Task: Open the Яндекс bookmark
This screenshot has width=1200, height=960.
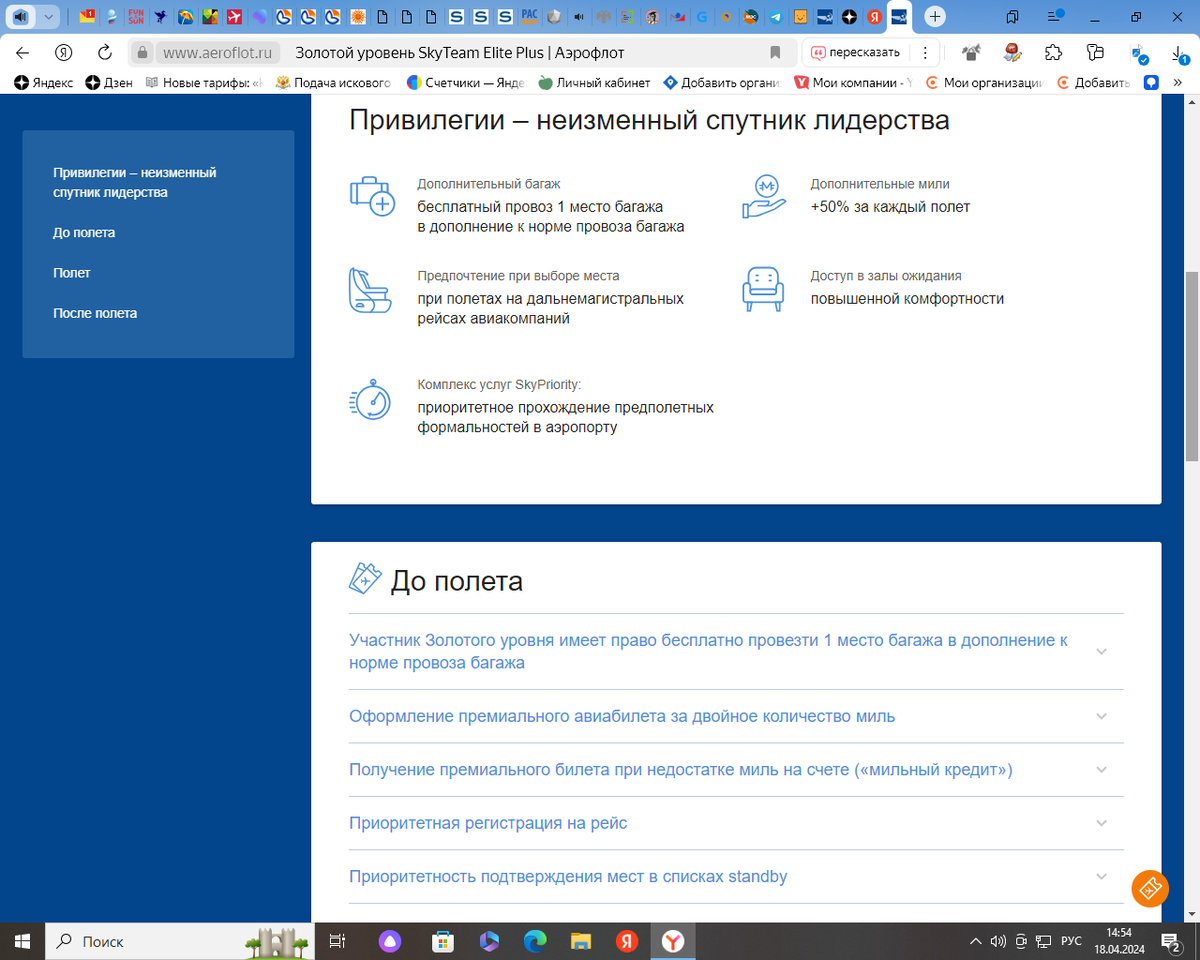Action: point(44,83)
